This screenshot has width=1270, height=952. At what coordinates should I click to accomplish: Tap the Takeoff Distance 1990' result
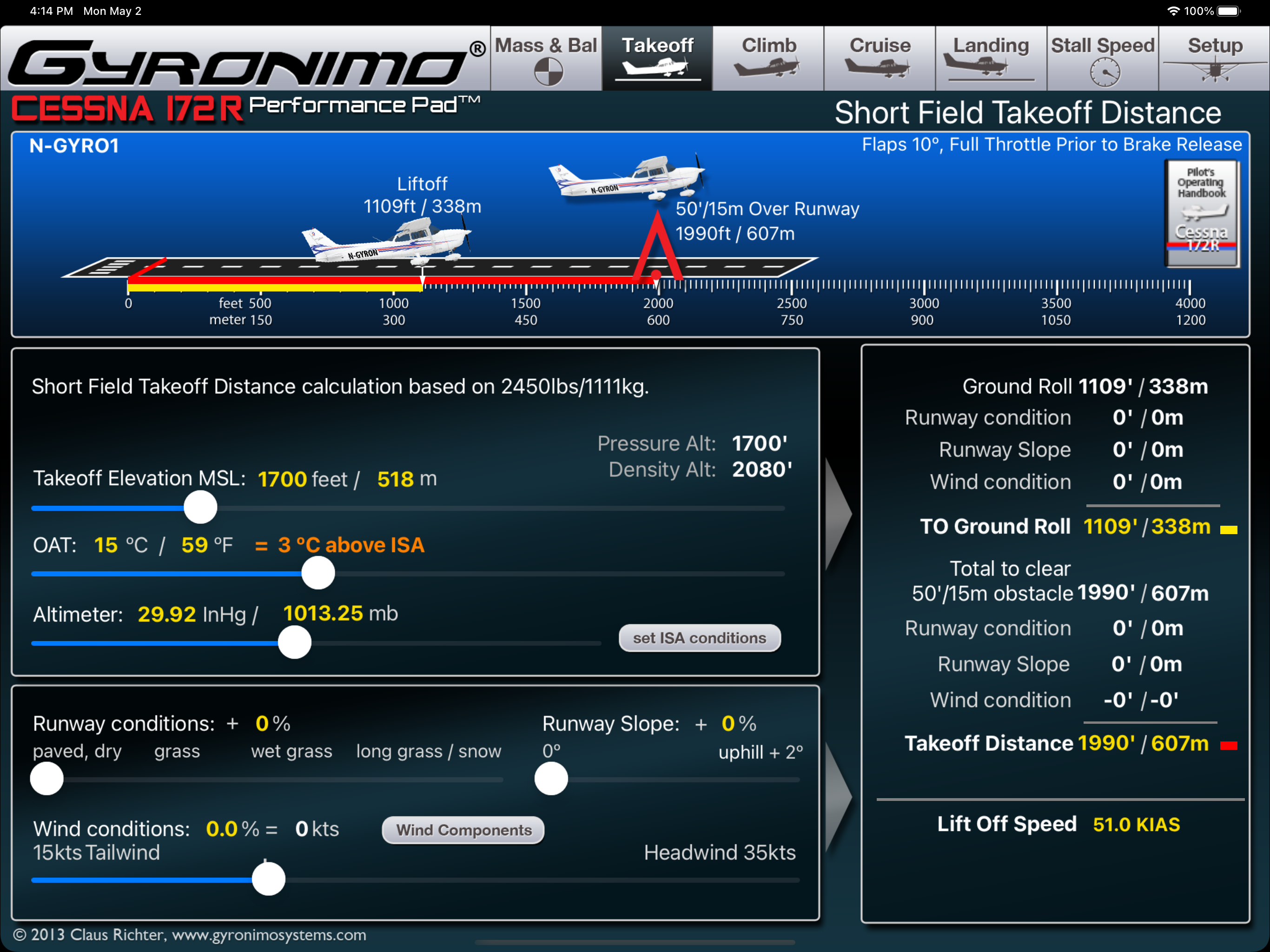click(x=1106, y=743)
